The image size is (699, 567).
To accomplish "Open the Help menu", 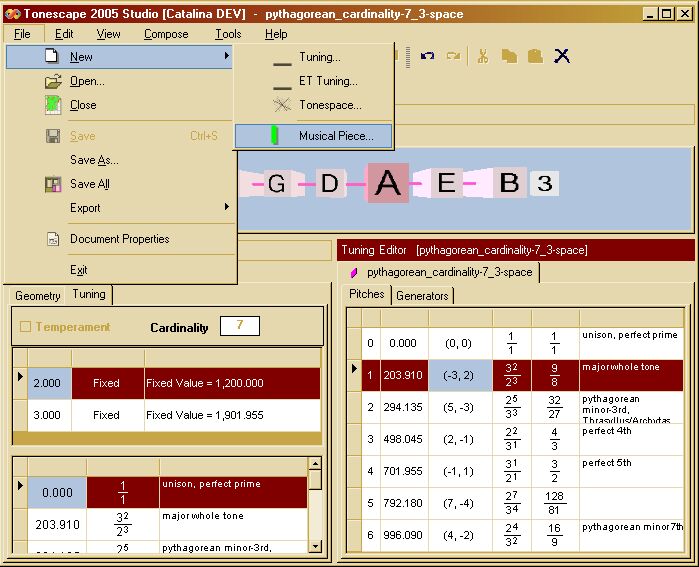I will [276, 34].
